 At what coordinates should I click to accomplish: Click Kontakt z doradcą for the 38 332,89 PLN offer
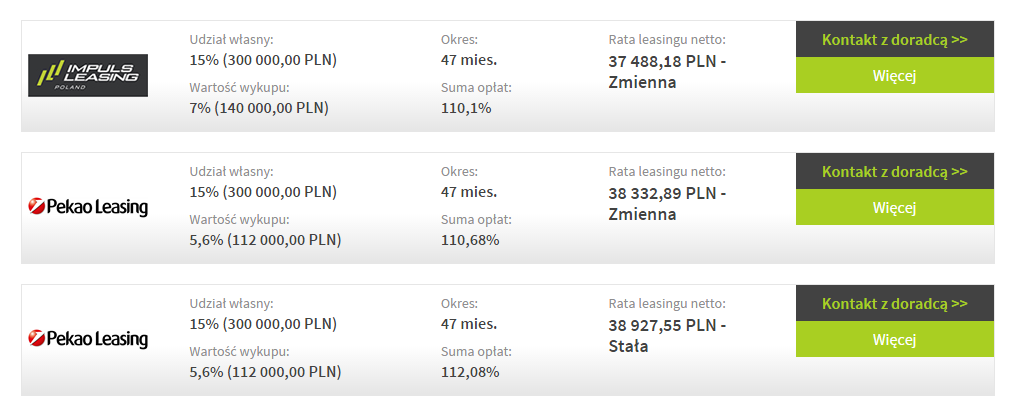click(x=894, y=172)
